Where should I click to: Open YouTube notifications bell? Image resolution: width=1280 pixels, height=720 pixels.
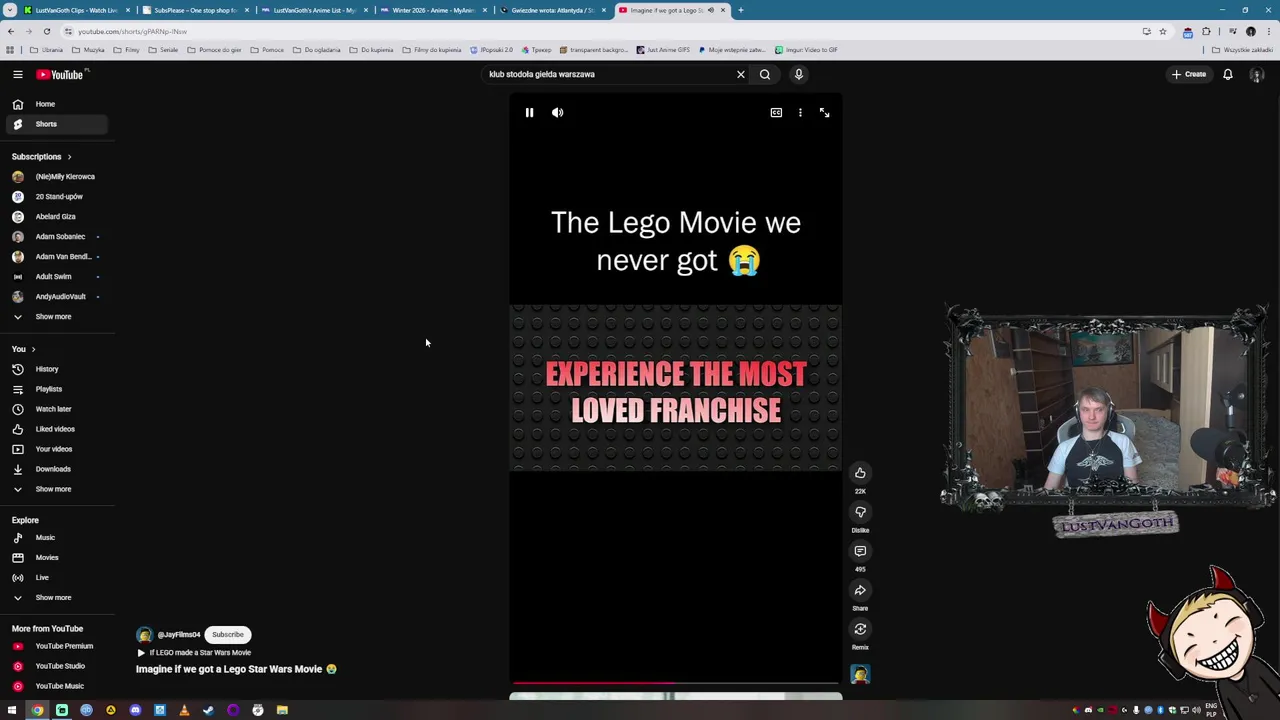coord(1228,74)
